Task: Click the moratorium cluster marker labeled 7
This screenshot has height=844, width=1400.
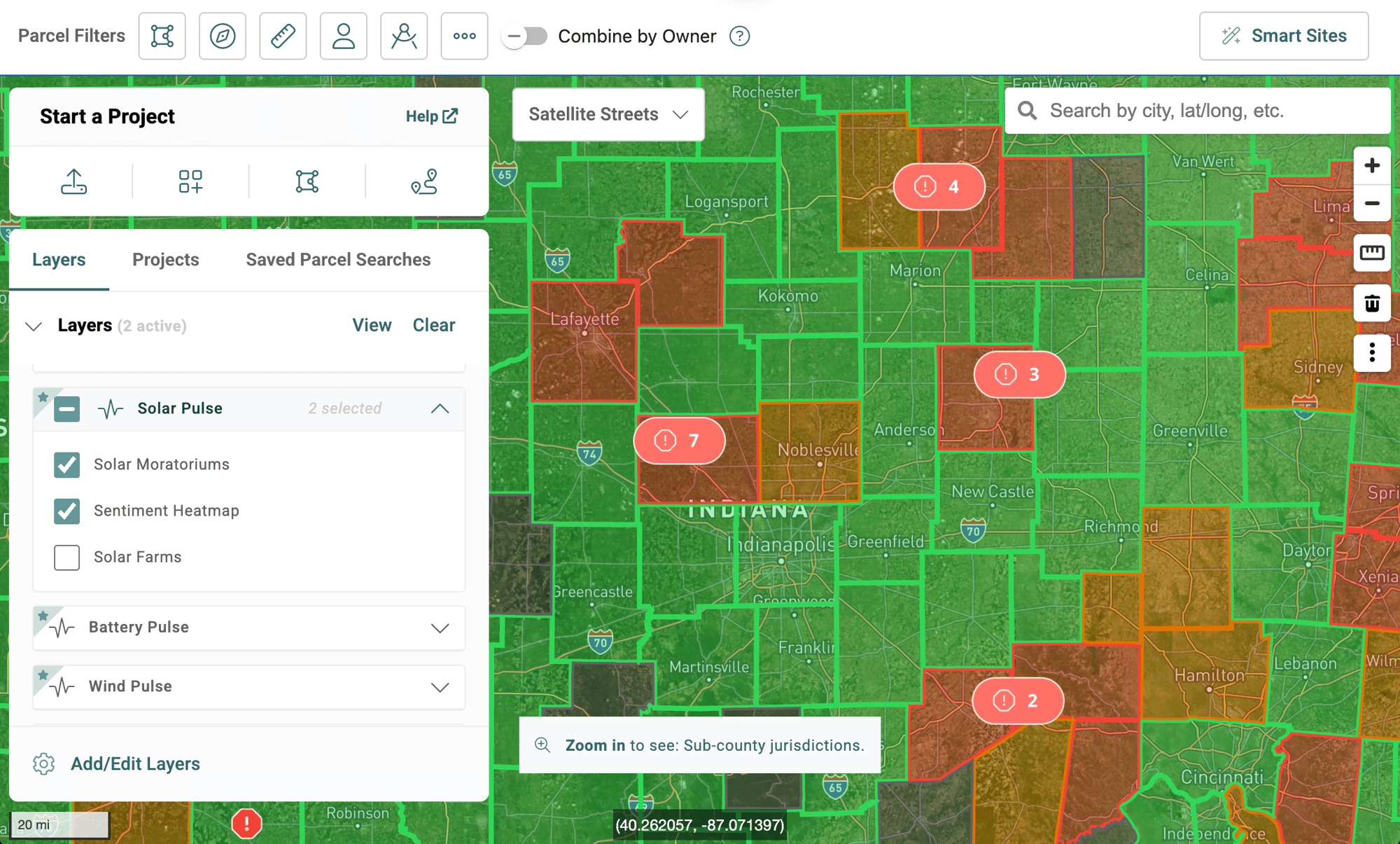Action: pos(679,441)
